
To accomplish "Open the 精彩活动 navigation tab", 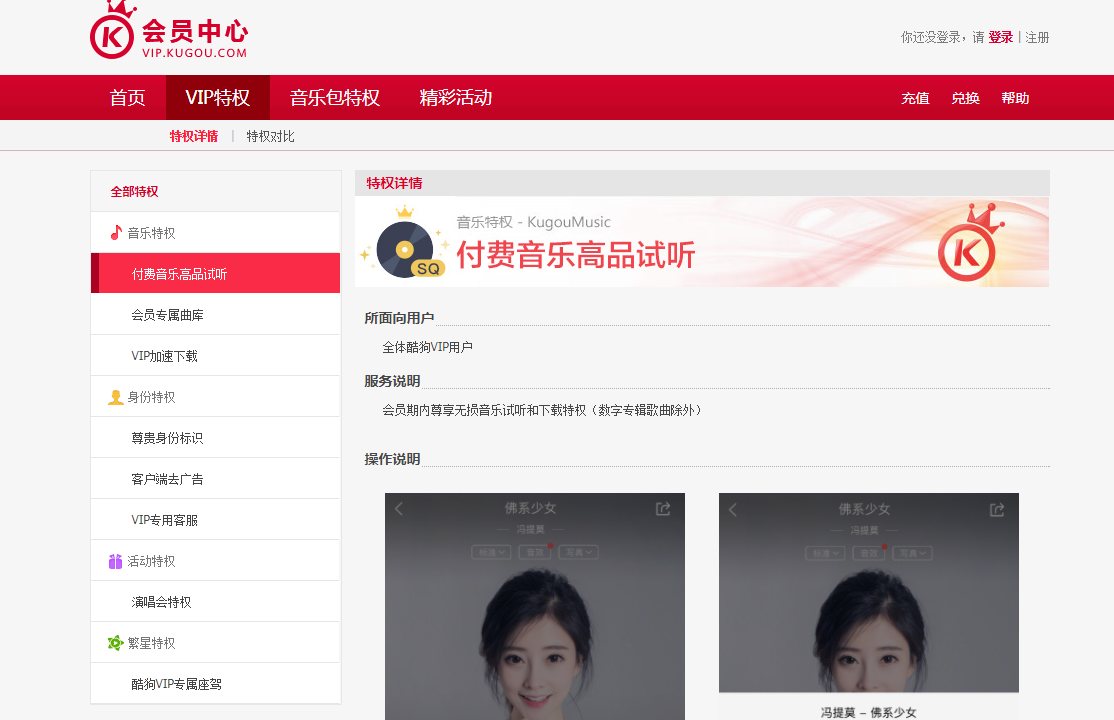I will (455, 97).
